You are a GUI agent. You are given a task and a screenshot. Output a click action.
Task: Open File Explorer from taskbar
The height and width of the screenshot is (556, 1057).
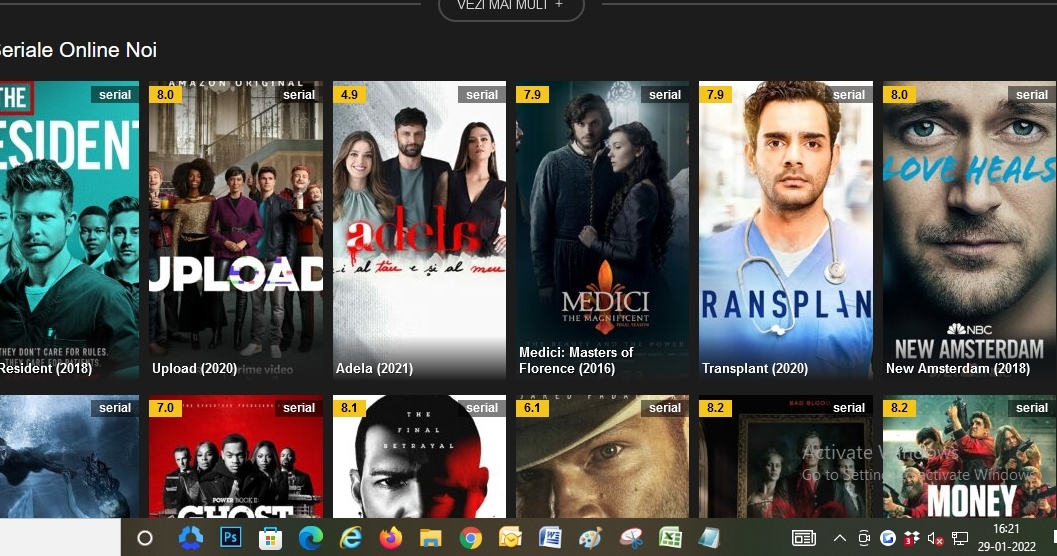tap(430, 538)
